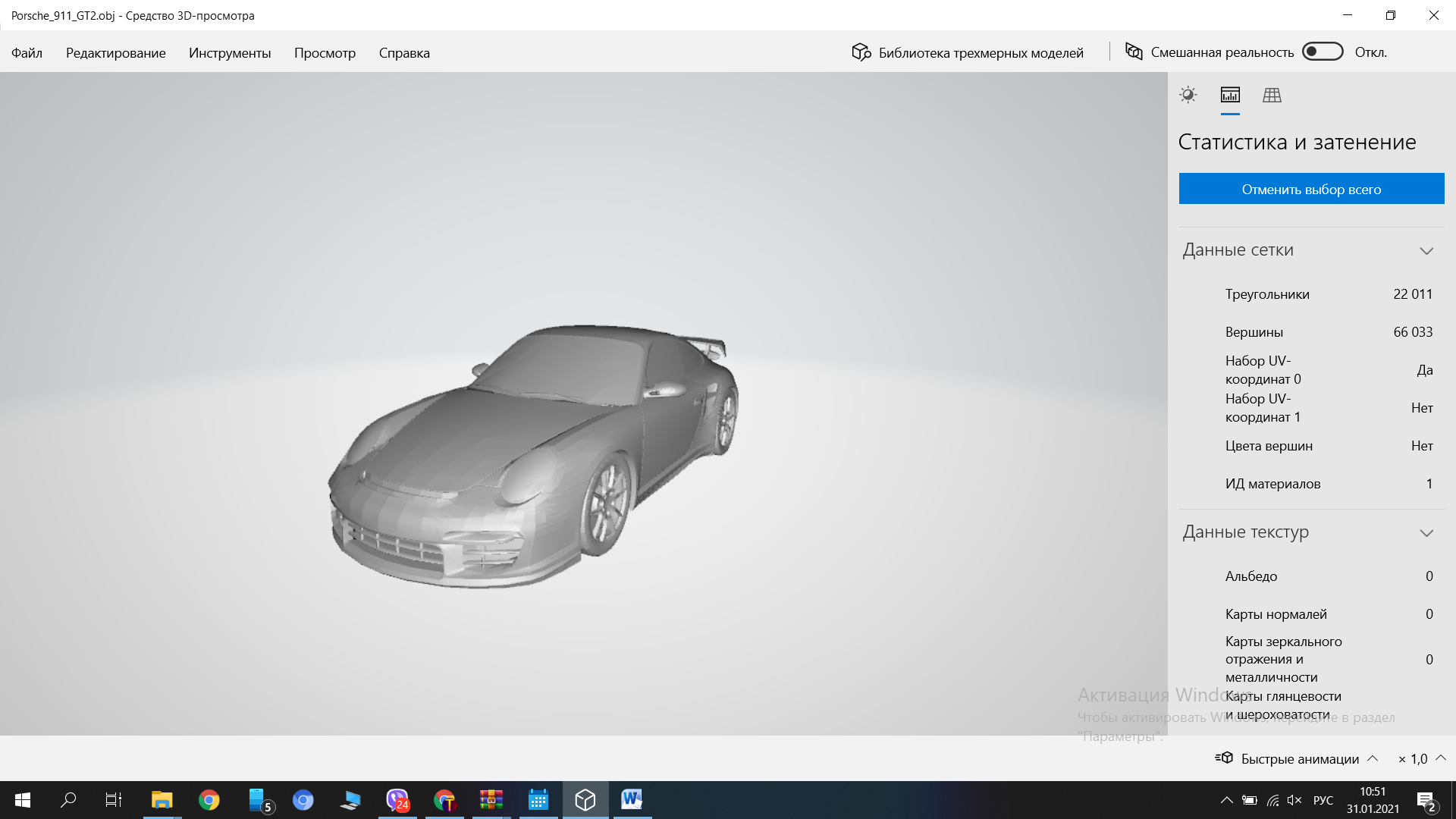Open the Просмотр menu

[325, 53]
